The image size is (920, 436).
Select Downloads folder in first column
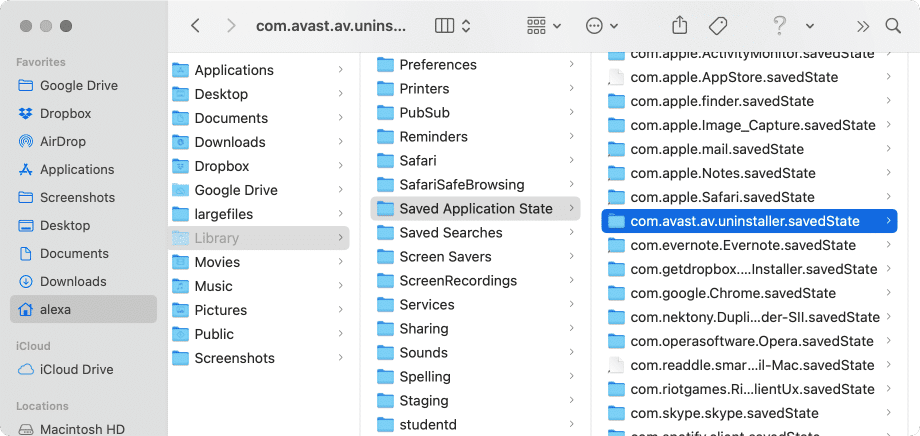pyautogui.click(x=259, y=142)
